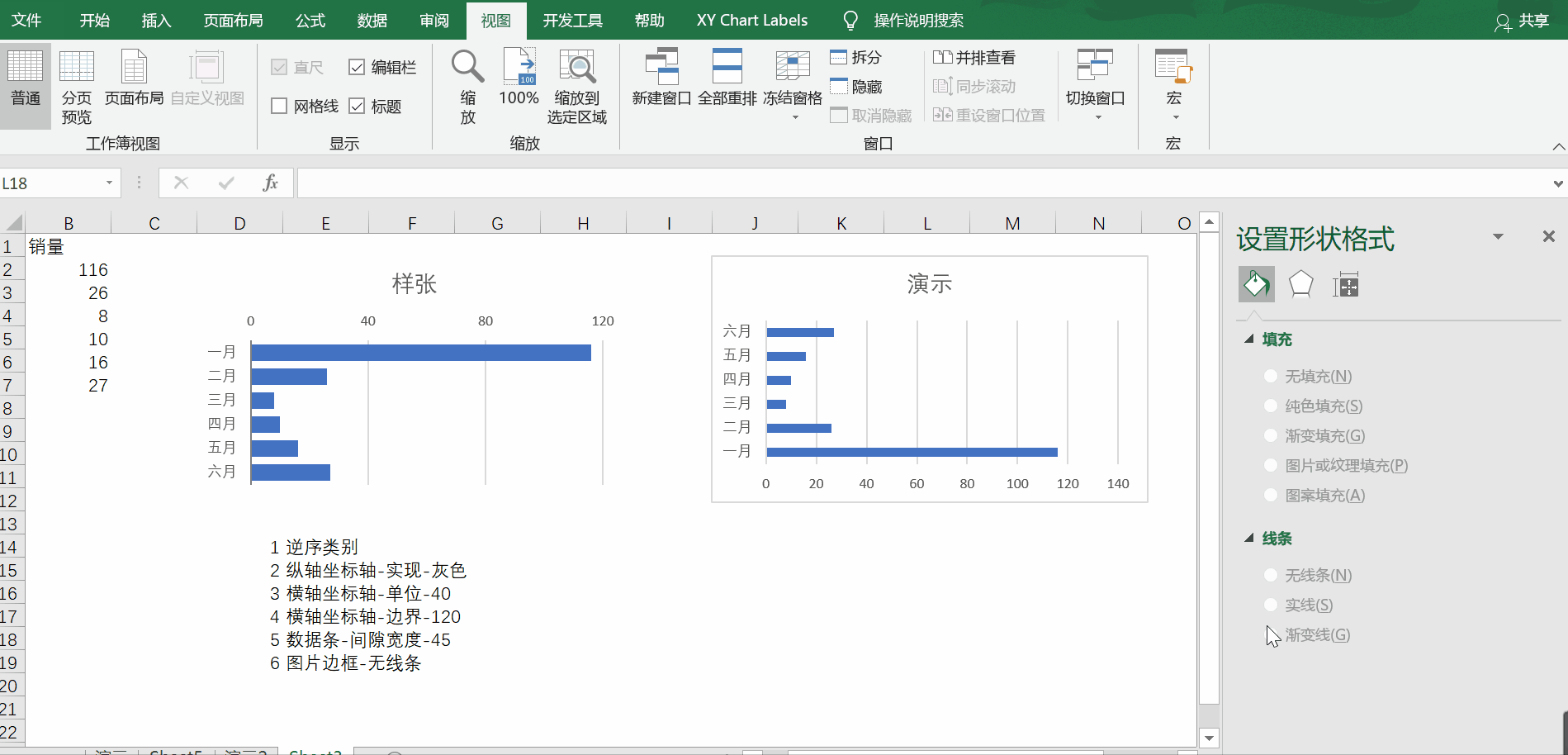The image size is (1568, 755).
Task: Switch to the Home (开始) tab
Action: [x=95, y=20]
